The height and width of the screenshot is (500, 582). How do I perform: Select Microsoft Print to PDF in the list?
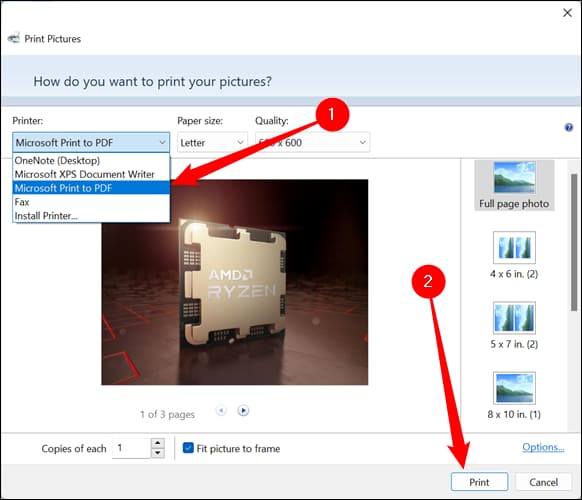click(x=91, y=188)
